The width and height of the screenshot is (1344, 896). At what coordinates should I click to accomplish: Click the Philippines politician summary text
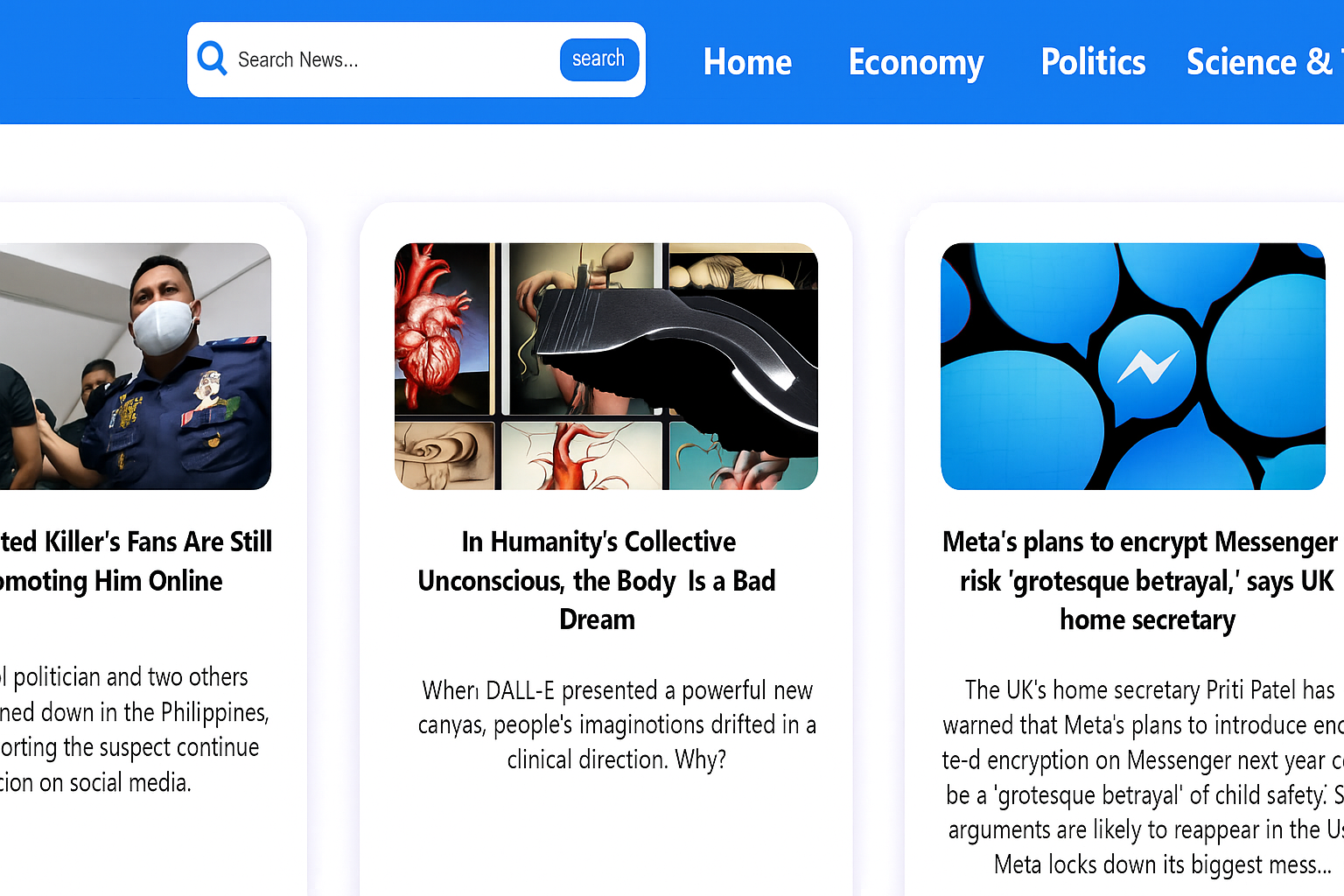pyautogui.click(x=131, y=730)
